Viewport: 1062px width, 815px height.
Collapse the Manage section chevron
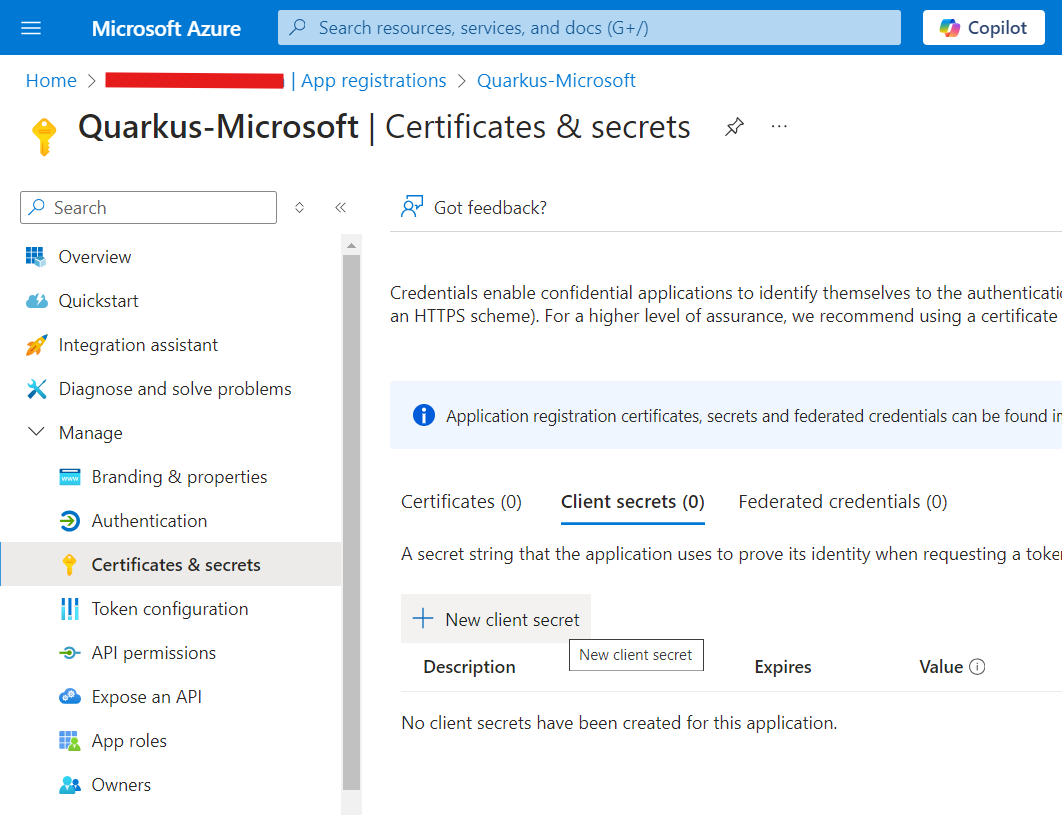coord(37,432)
